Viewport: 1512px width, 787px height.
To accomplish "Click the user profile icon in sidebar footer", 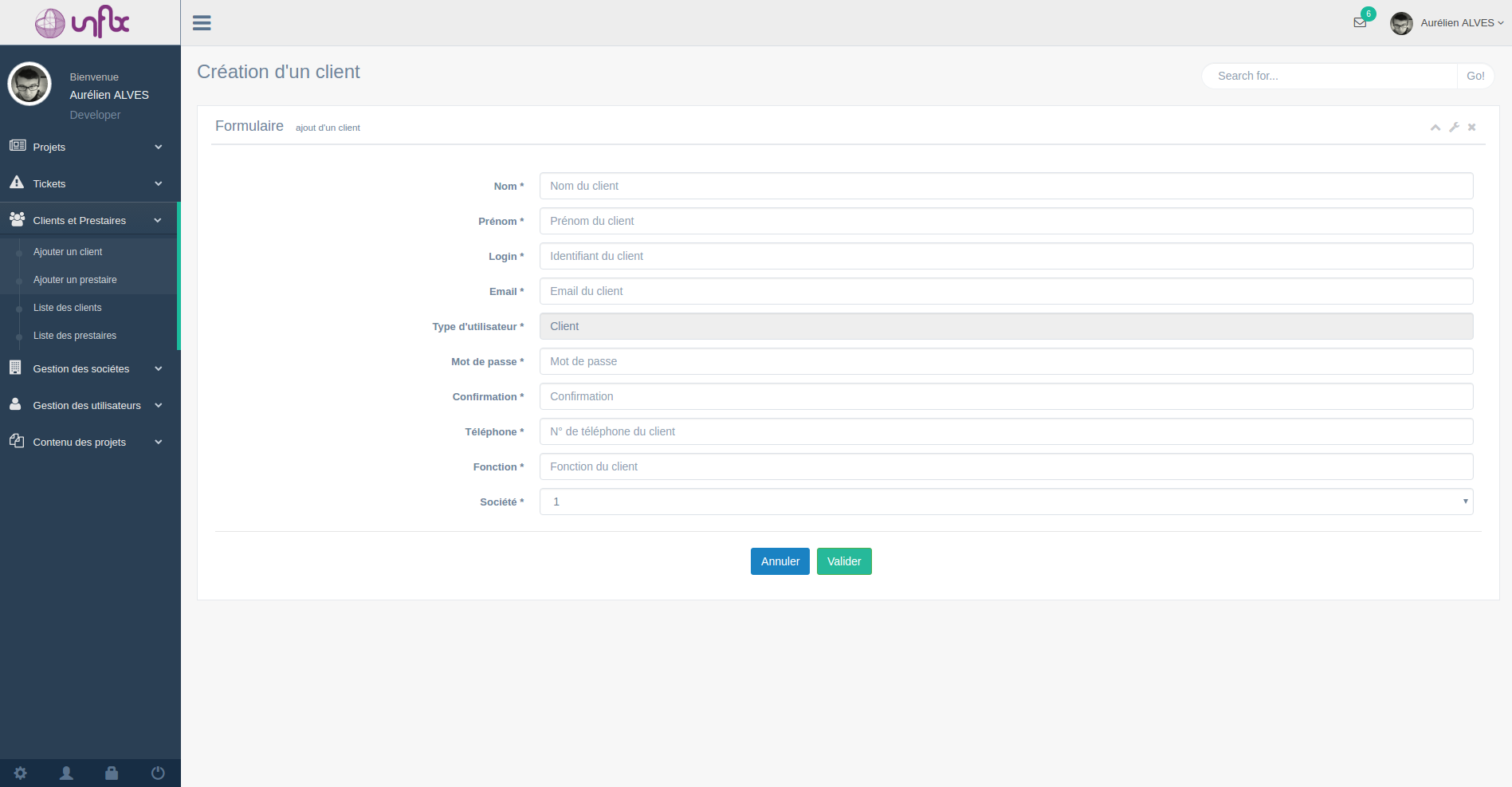I will (67, 773).
